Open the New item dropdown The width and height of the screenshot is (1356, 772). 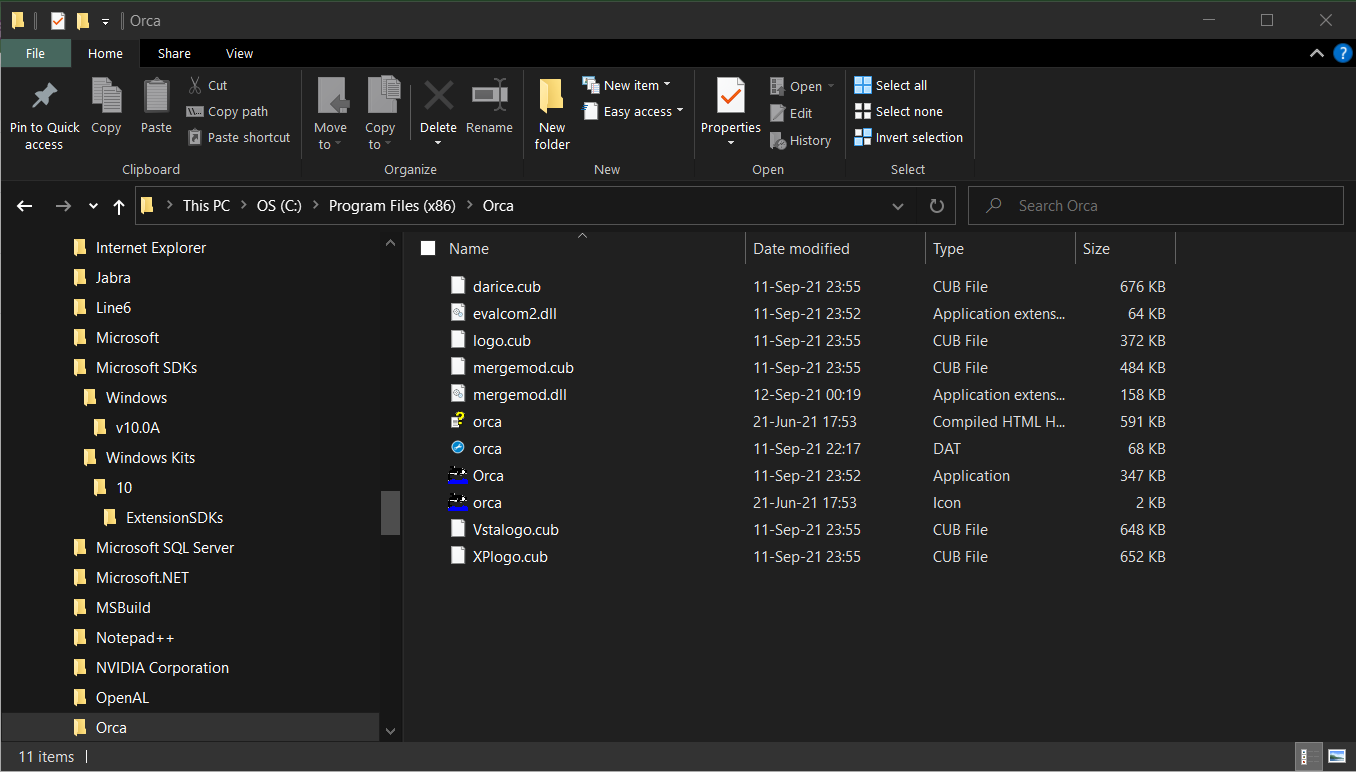click(626, 85)
